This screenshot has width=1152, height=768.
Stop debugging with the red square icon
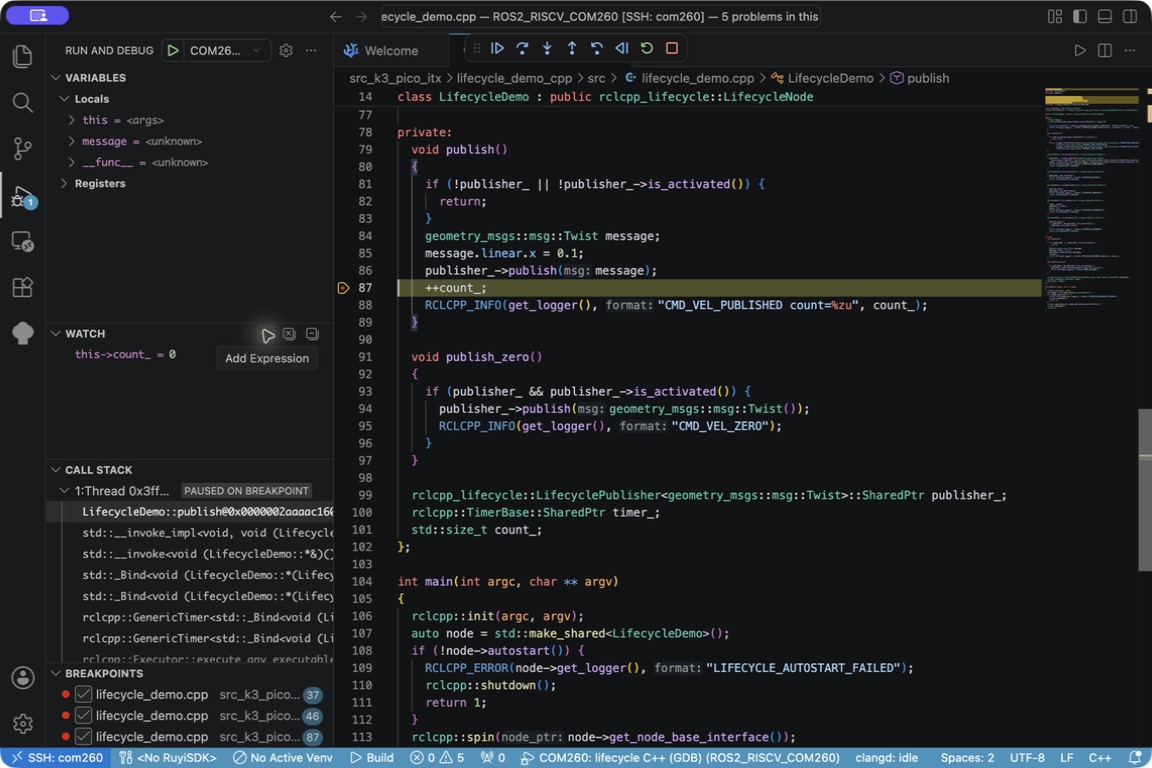tap(672, 49)
